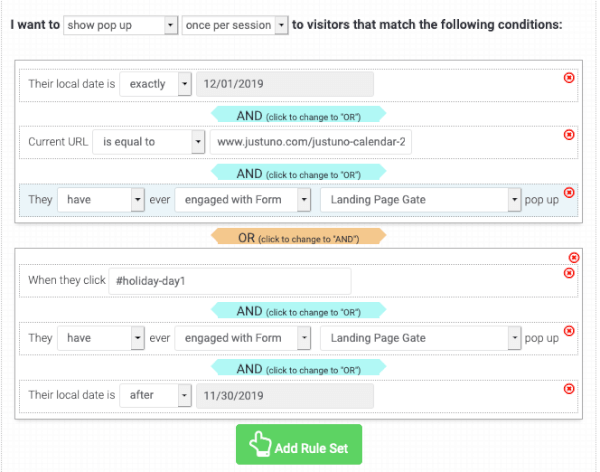
Task: Delete the Current URL condition row
Action: pos(569,135)
